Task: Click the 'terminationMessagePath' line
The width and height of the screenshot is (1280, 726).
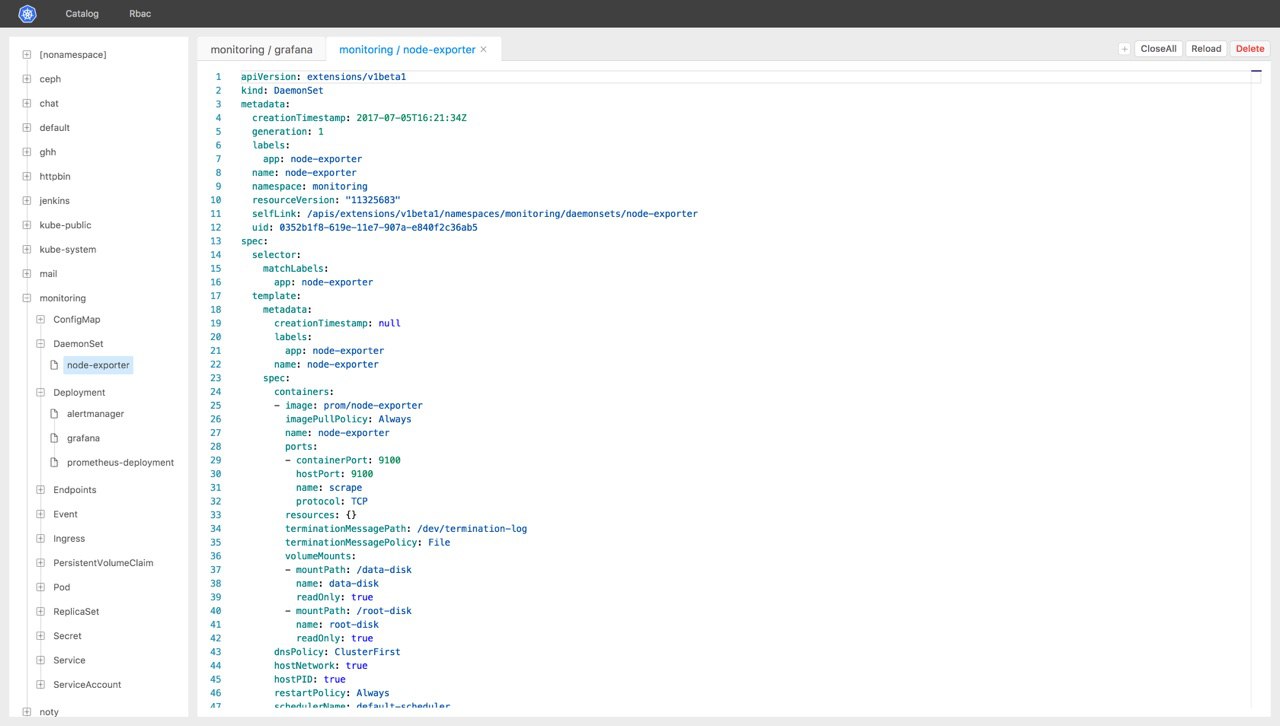Action: 406,529
